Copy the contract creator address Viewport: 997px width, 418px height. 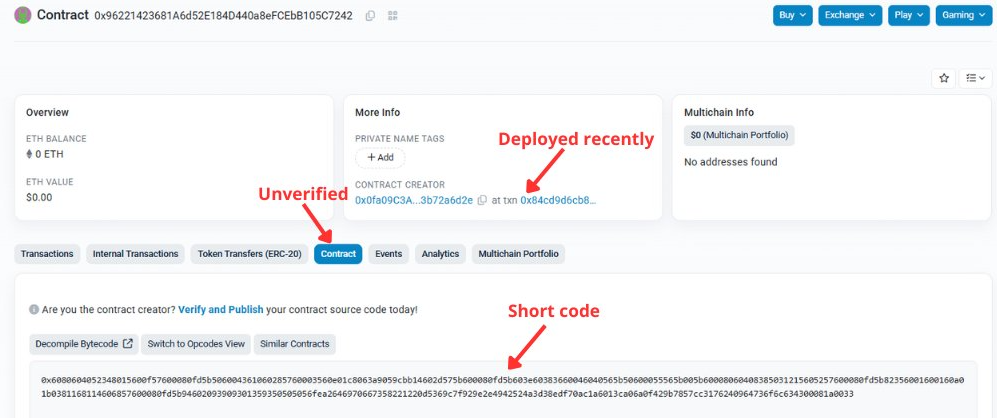tap(482, 200)
